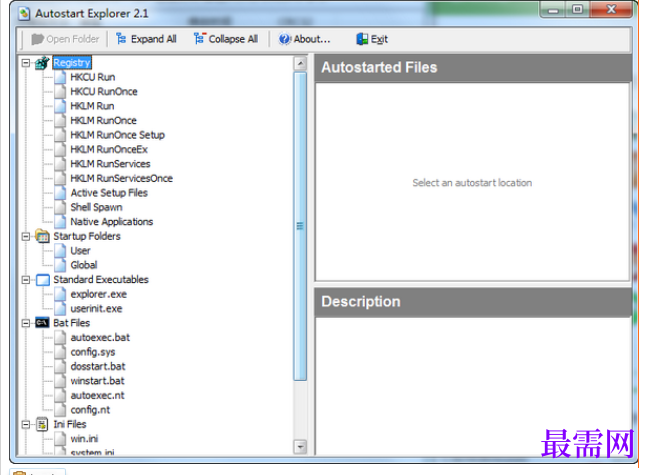Click the tree scrollbar down arrow
Image resolution: width=653 pixels, height=475 pixels.
pyautogui.click(x=300, y=447)
